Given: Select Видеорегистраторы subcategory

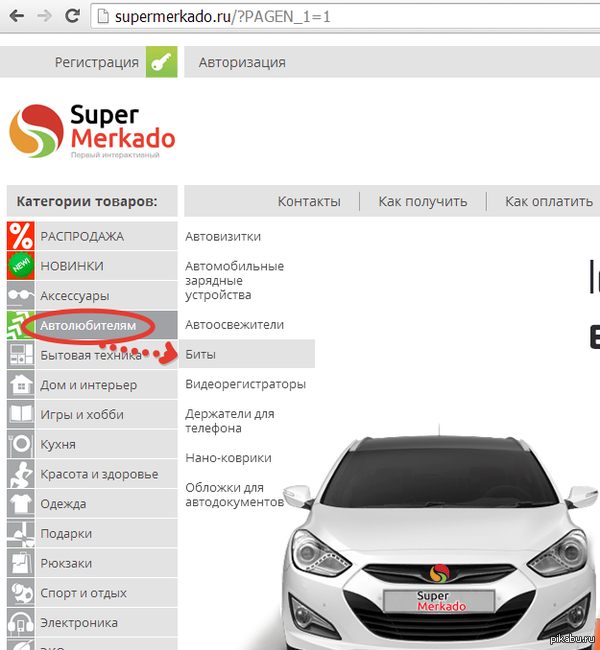Looking at the screenshot, I should [245, 384].
